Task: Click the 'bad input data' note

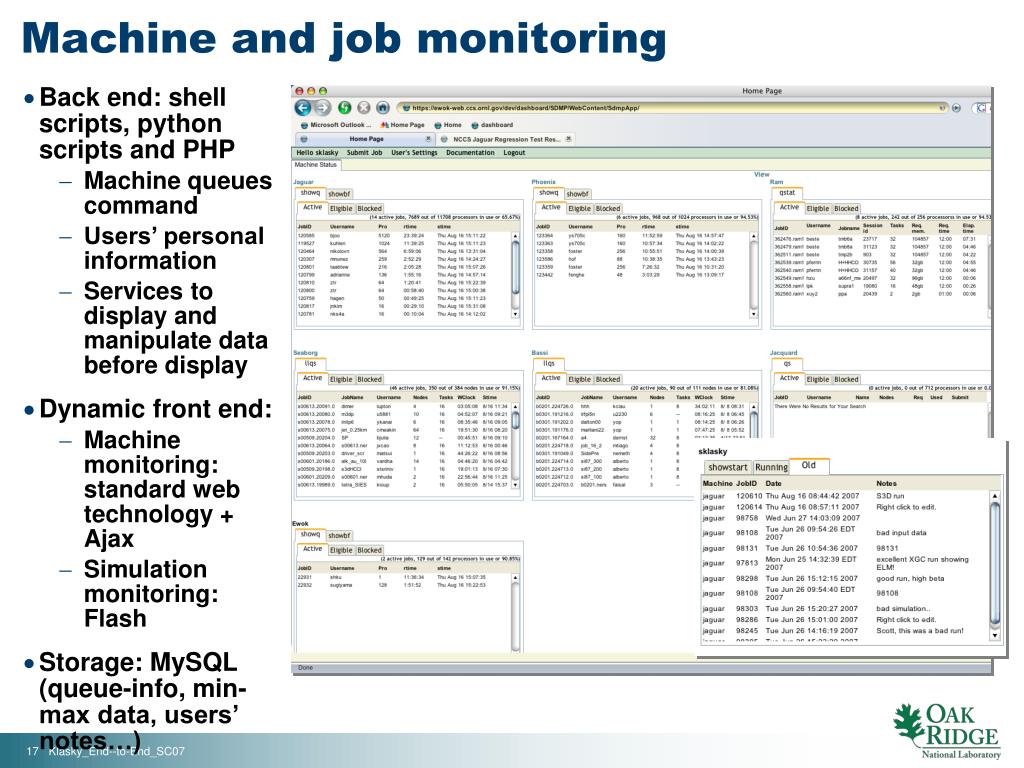Action: (x=901, y=532)
